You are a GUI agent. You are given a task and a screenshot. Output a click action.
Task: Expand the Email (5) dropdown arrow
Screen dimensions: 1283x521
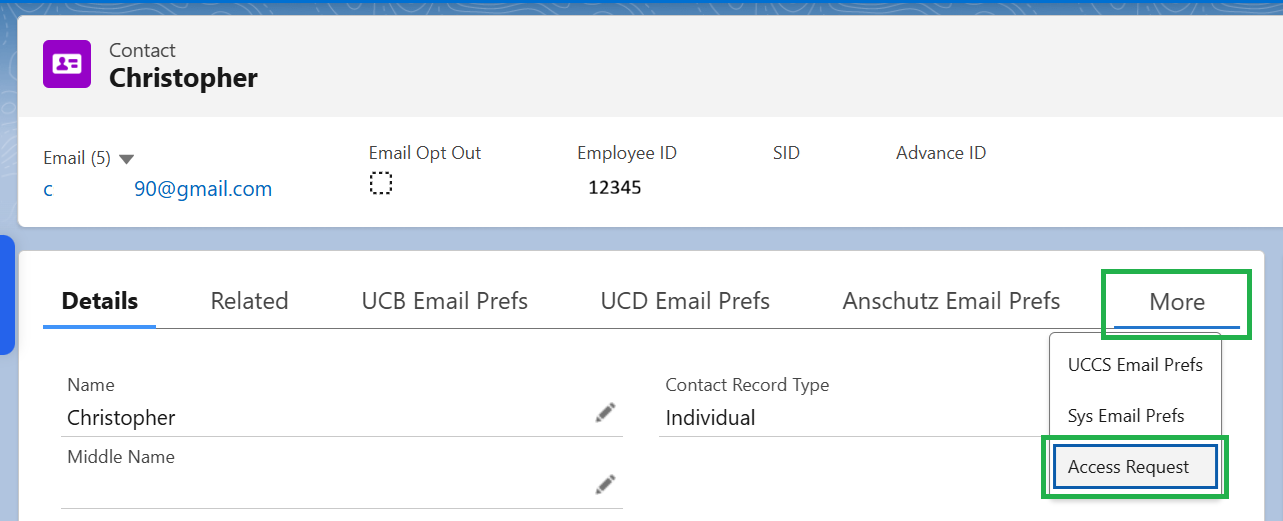pyautogui.click(x=127, y=159)
